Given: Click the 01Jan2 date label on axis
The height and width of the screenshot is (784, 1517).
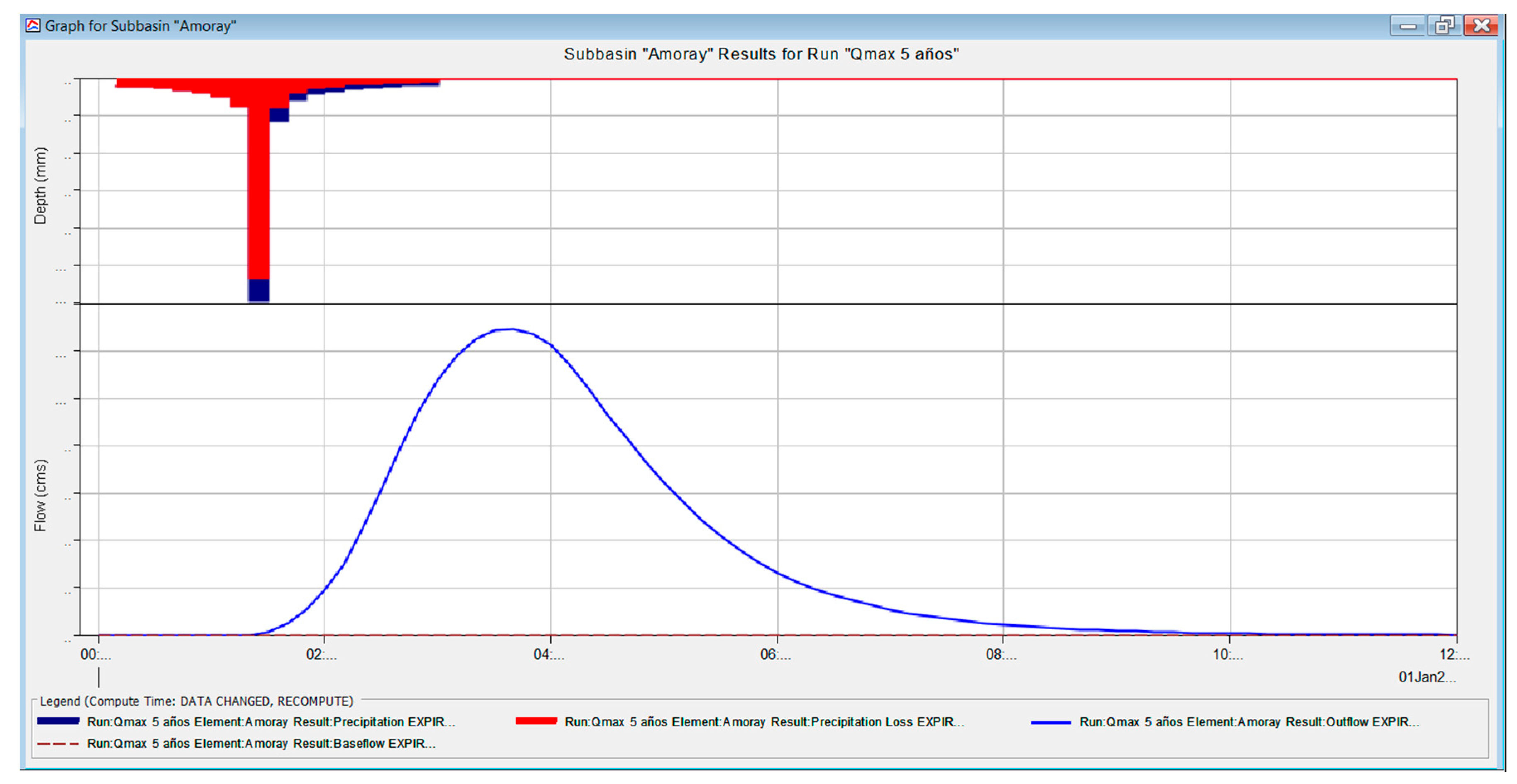Looking at the screenshot, I should pyautogui.click(x=1426, y=677).
